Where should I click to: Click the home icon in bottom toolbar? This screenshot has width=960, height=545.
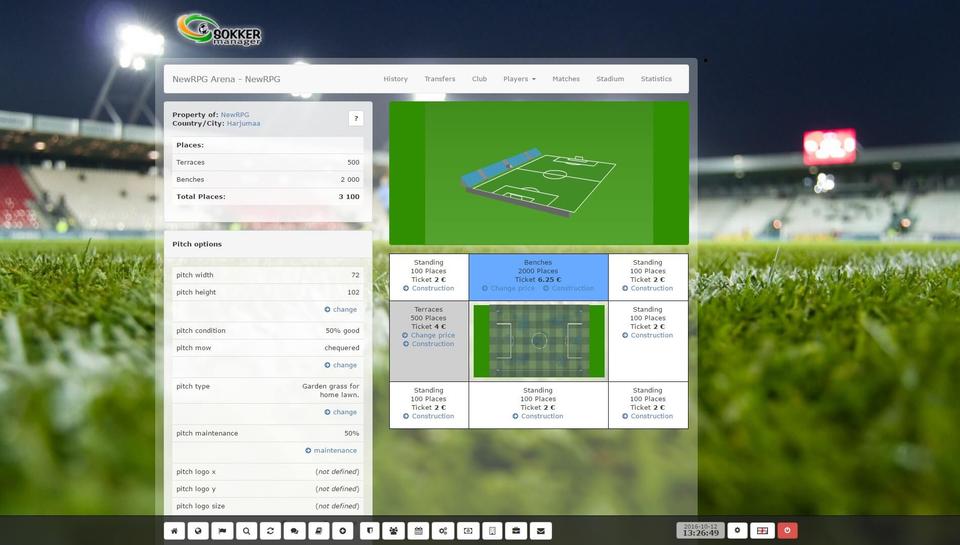pyautogui.click(x=174, y=531)
